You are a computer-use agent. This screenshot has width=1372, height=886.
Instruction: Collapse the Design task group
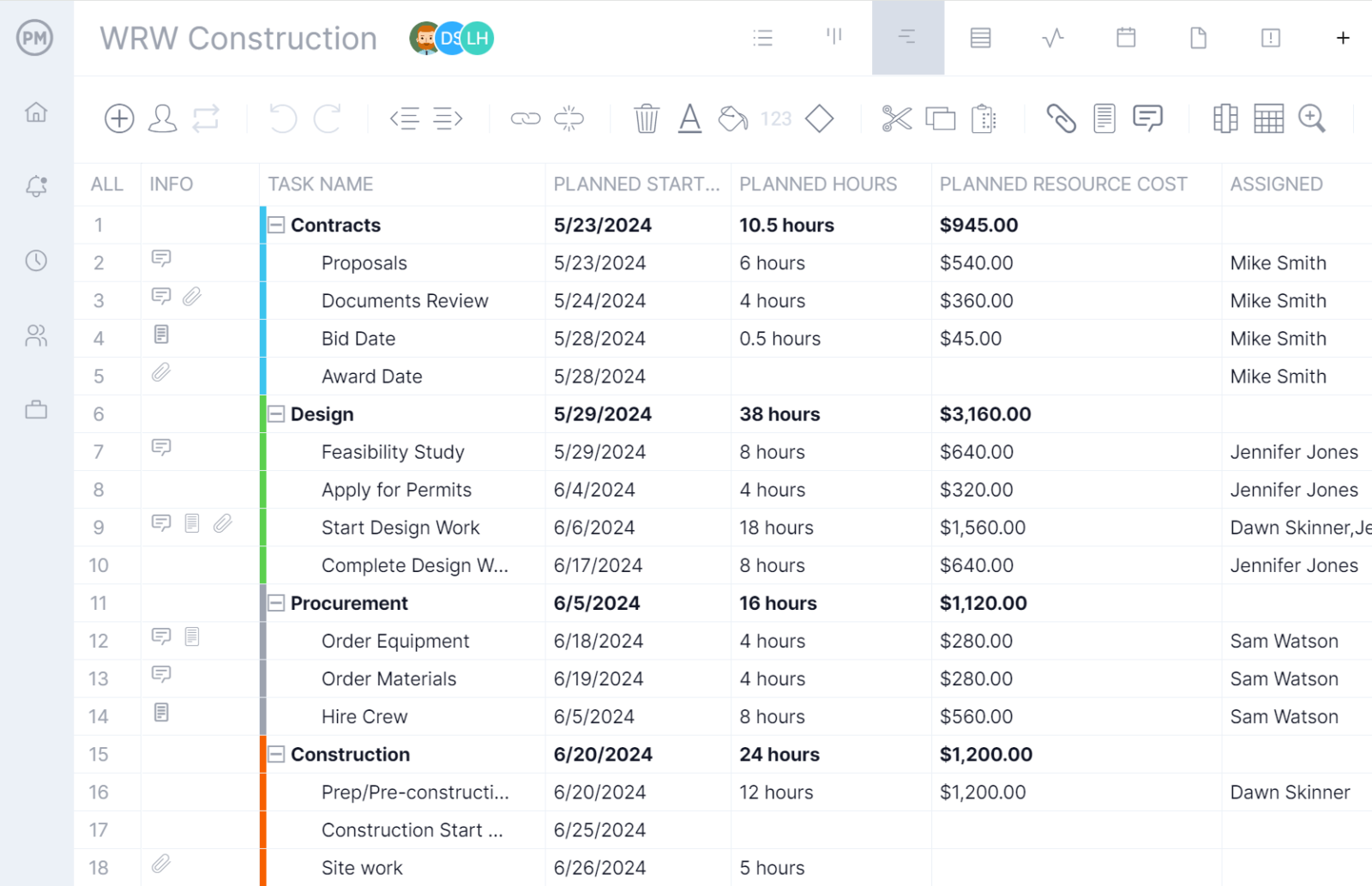click(276, 413)
